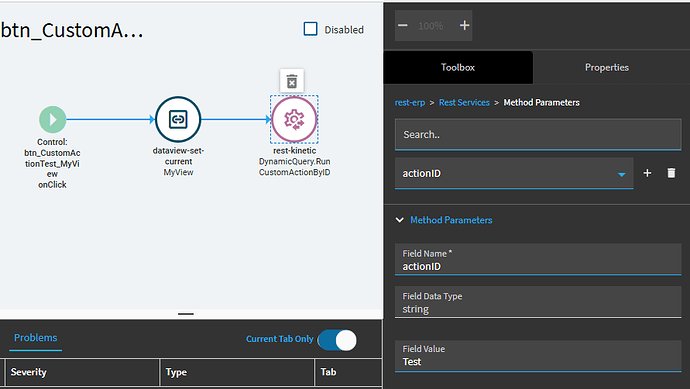Toggle the Current Tab Only switch
Viewport: 690px width, 389px height.
click(x=338, y=340)
